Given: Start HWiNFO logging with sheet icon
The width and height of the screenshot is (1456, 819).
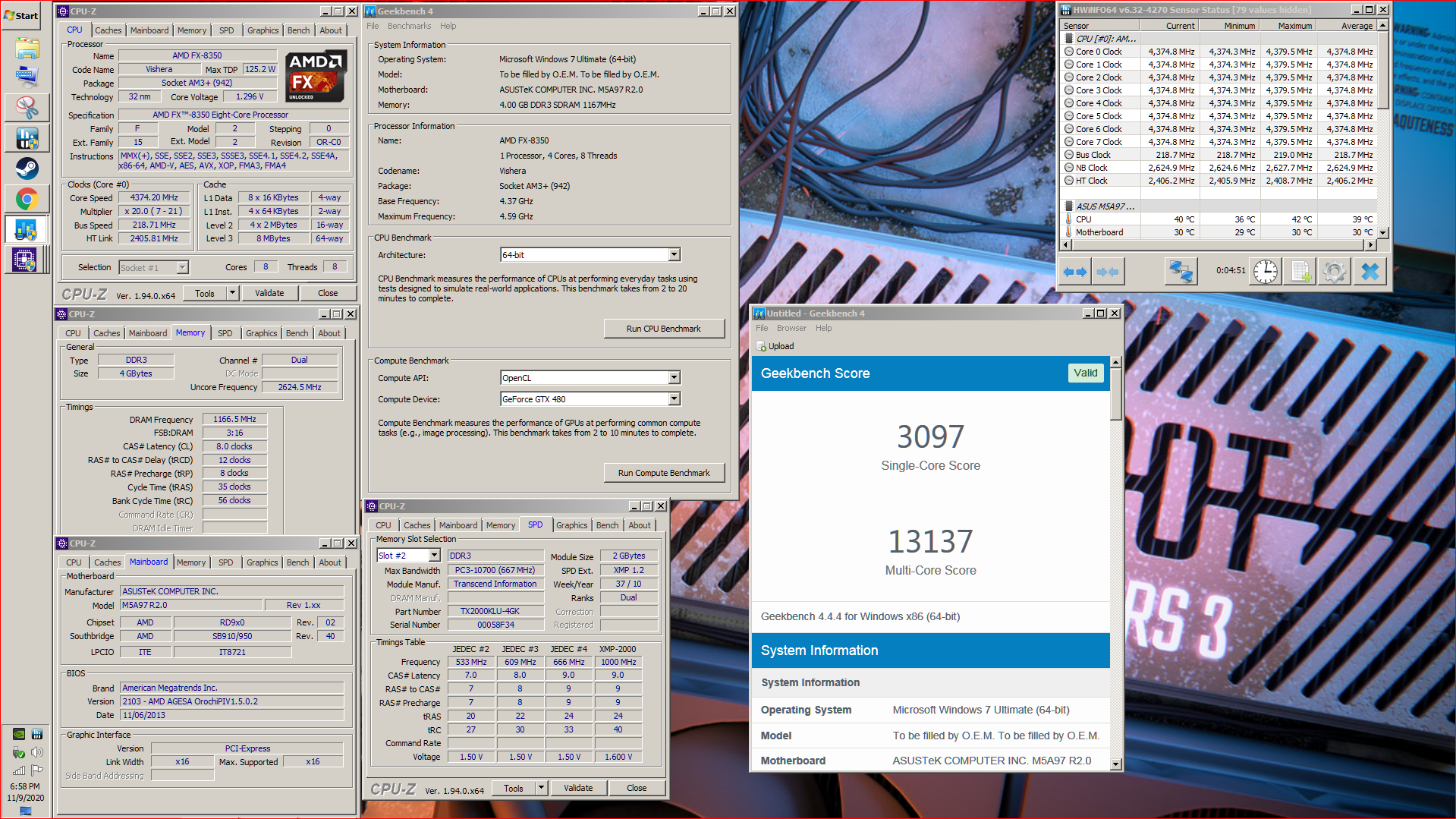Looking at the screenshot, I should (x=1300, y=271).
